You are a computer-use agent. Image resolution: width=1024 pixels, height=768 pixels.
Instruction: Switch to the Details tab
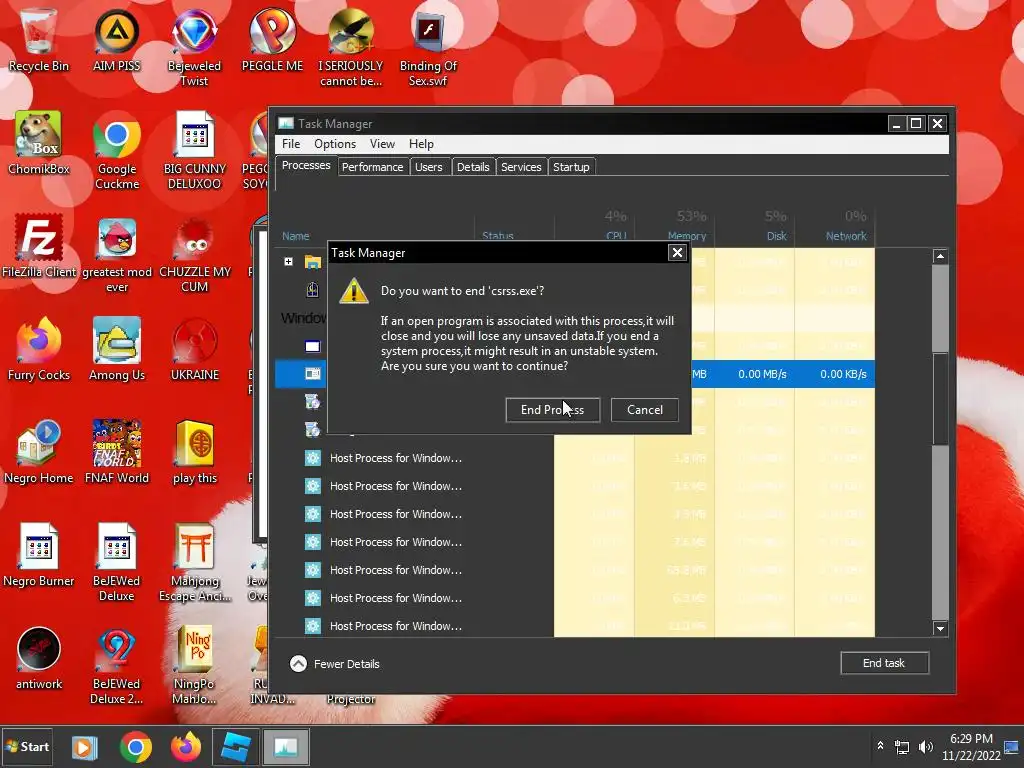point(473,167)
